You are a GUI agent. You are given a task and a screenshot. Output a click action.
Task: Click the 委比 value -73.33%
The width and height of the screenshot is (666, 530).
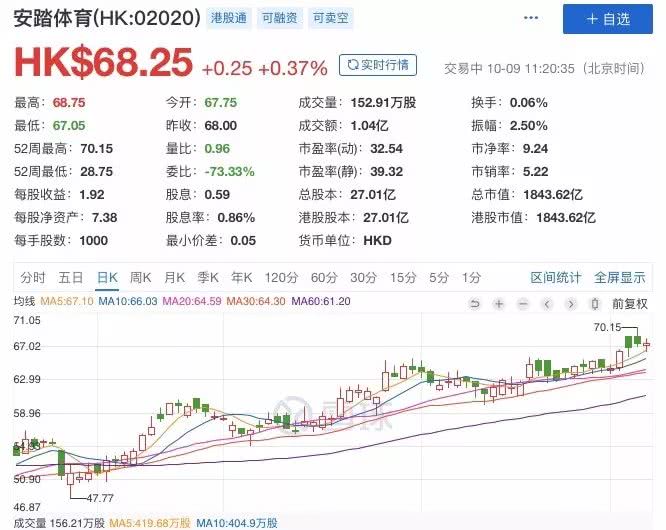(x=229, y=172)
